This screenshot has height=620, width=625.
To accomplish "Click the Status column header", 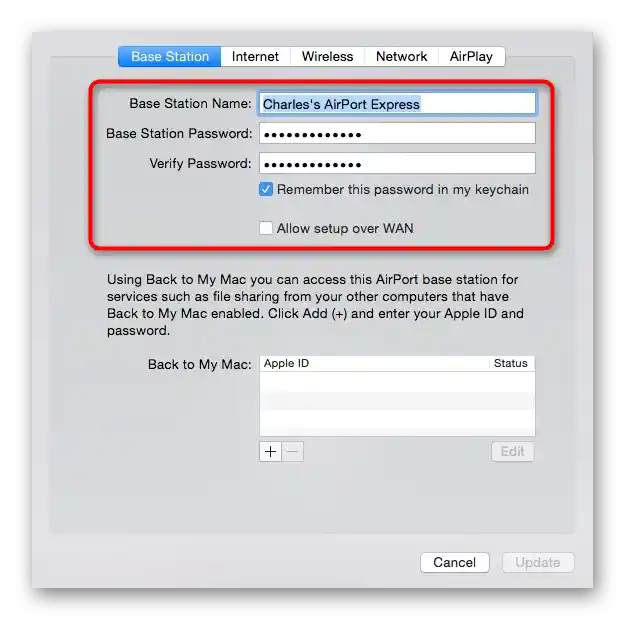I will coord(512,363).
